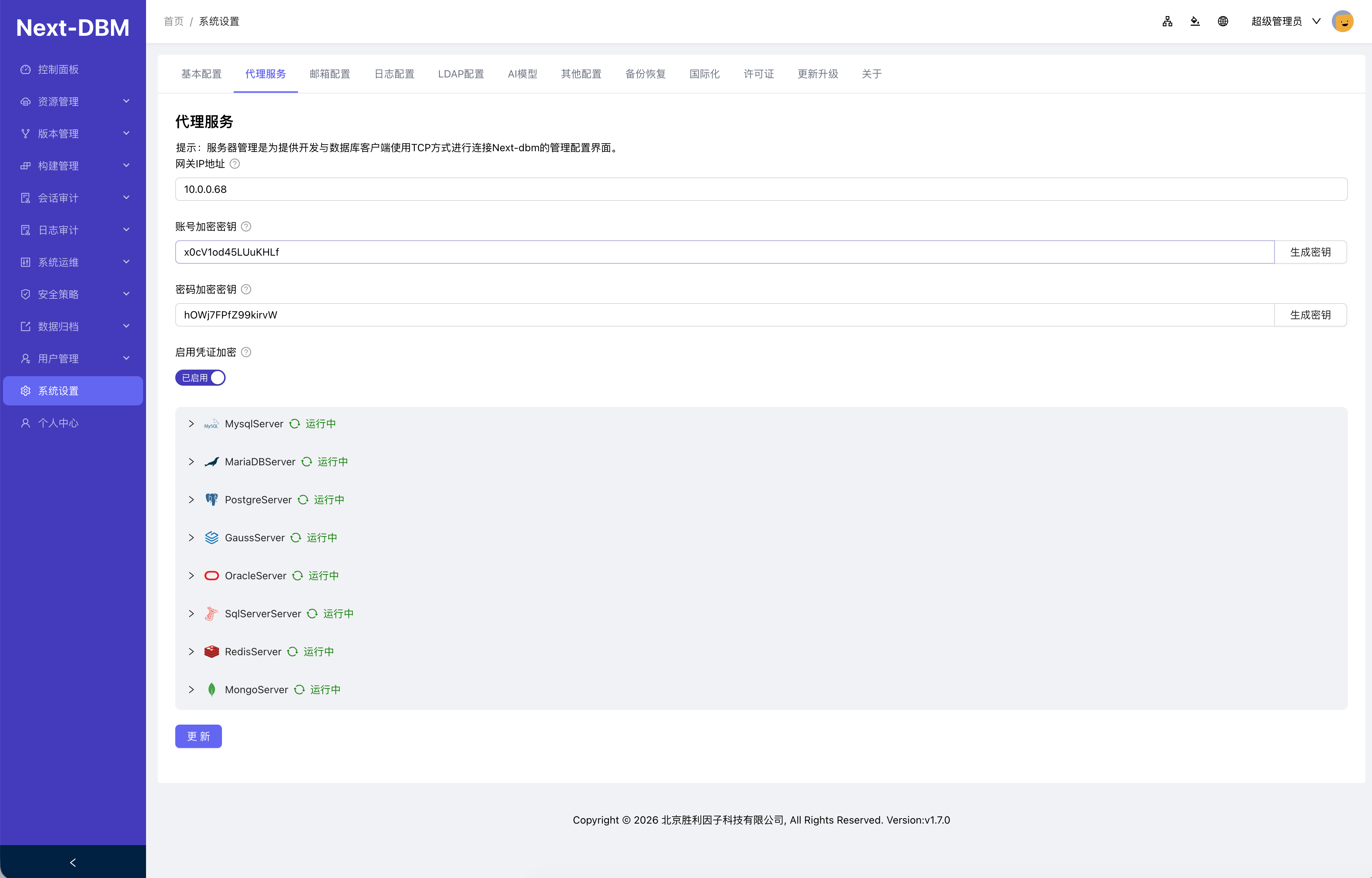Click the Next-DBM logo
Image resolution: width=1372 pixels, height=878 pixels.
73,27
